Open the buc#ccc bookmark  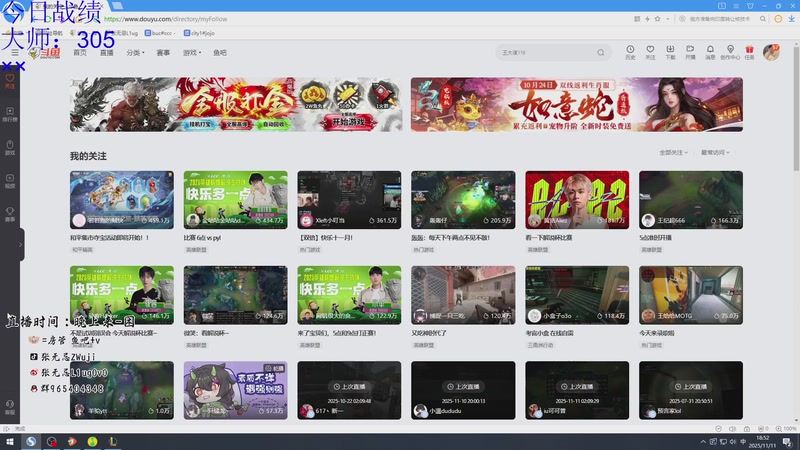160,33
